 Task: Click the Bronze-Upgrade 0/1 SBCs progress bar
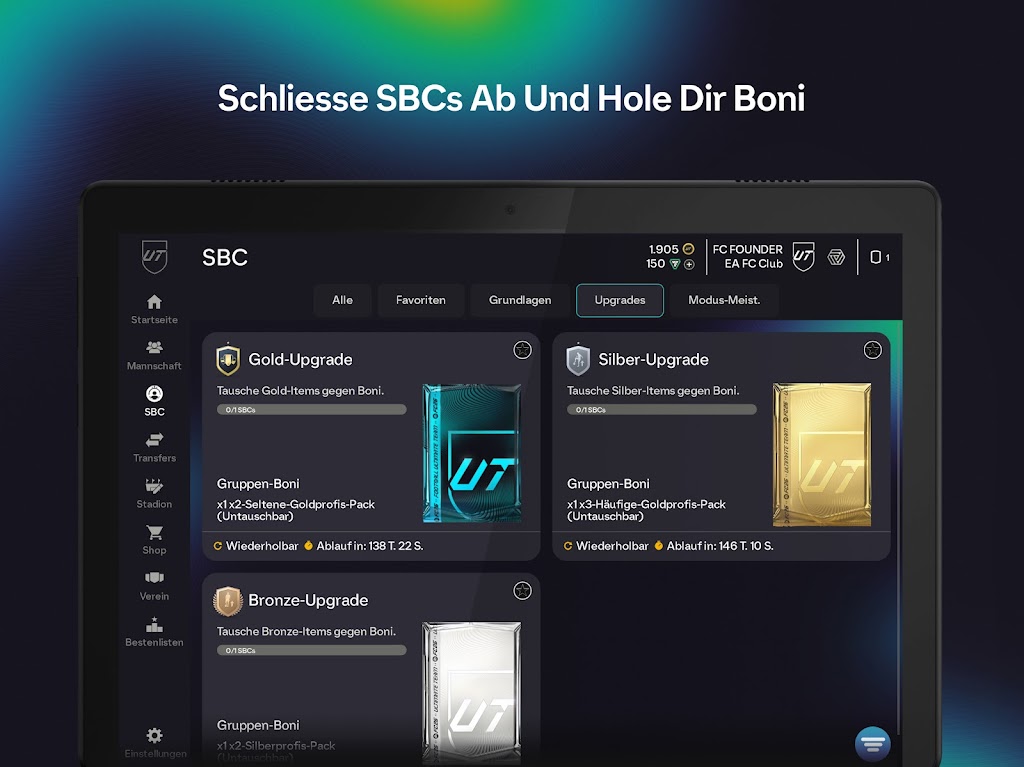pyautogui.click(x=312, y=650)
